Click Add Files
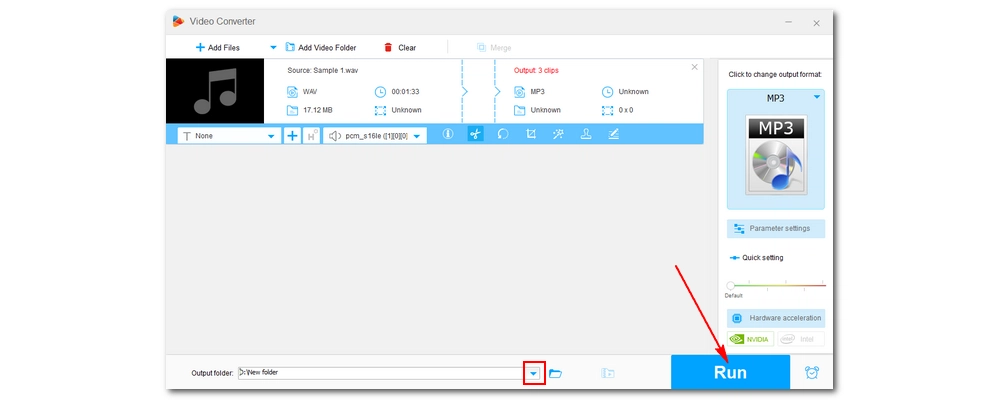The width and height of the screenshot is (1000, 400). [x=217, y=48]
